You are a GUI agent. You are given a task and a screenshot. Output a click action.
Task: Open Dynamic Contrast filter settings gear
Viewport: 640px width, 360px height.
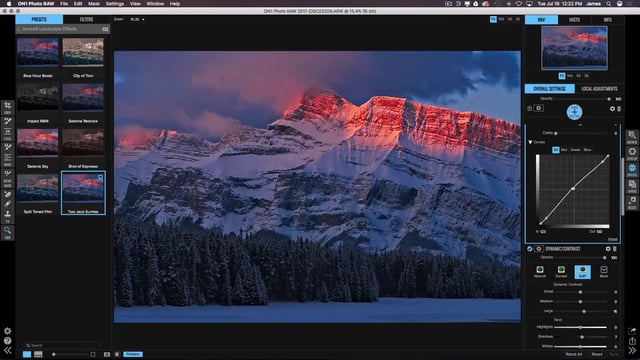(x=608, y=249)
